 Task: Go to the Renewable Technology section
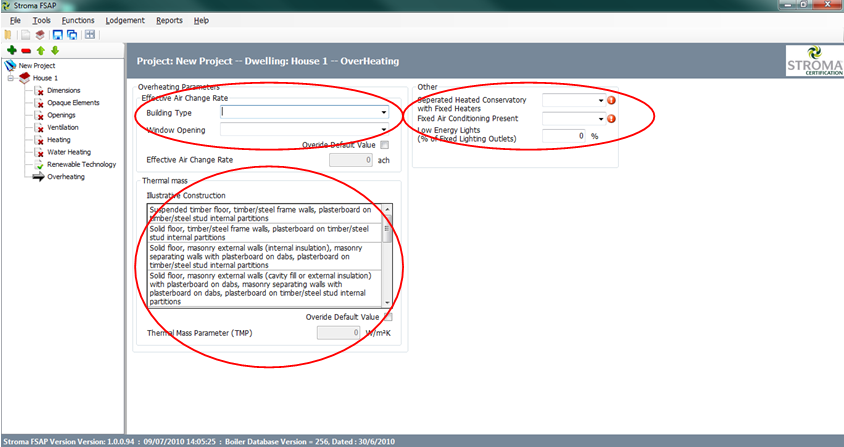point(82,165)
